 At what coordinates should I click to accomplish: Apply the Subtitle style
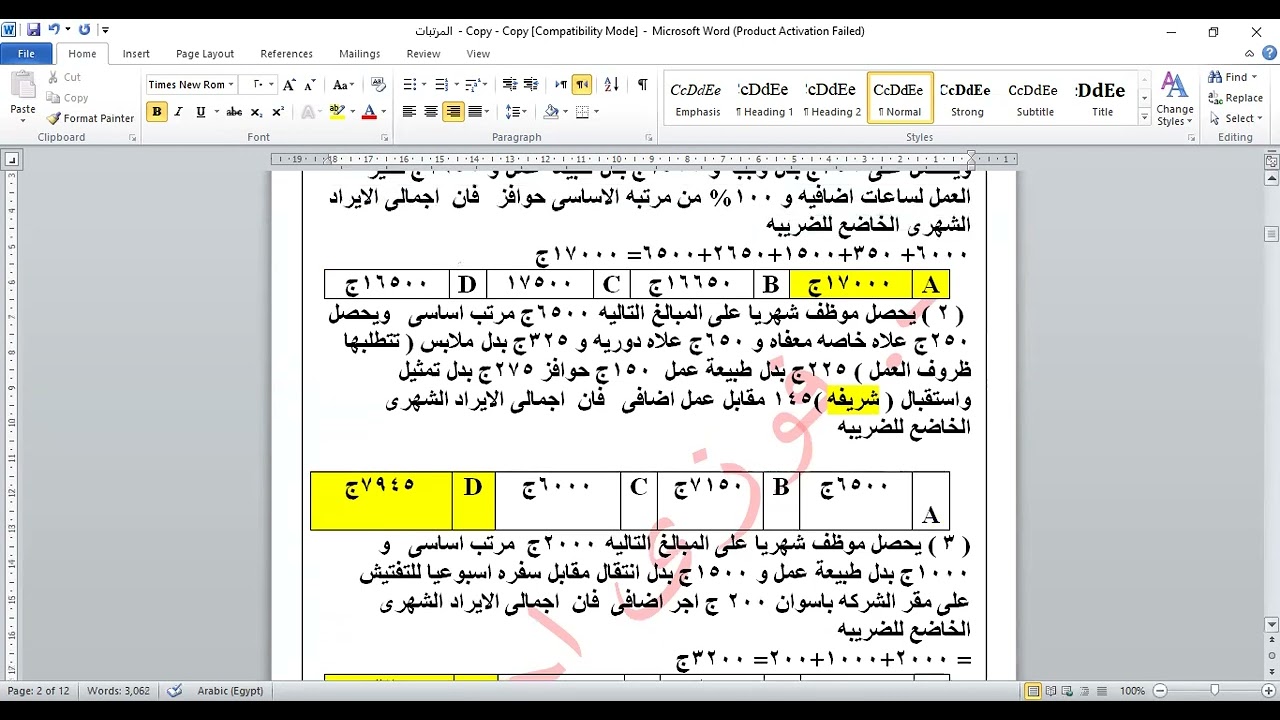click(x=1035, y=98)
